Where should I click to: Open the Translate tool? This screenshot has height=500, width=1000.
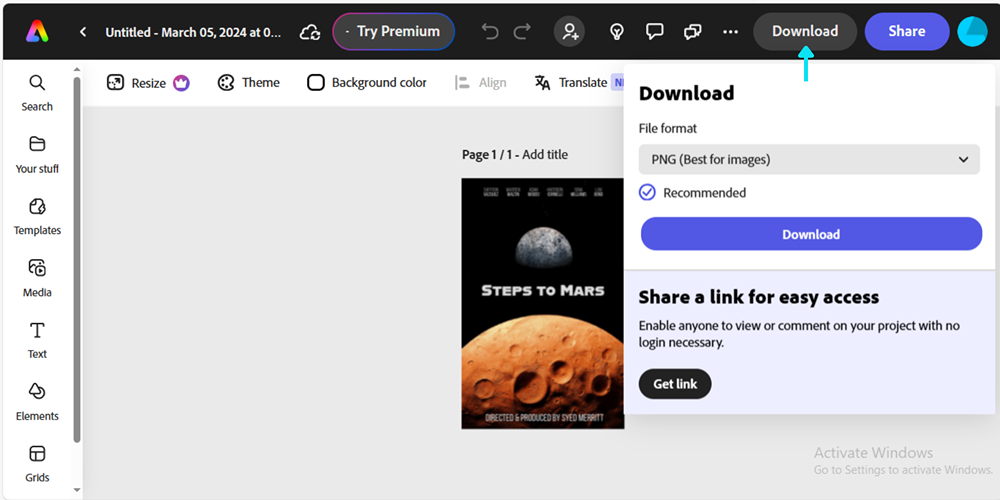pos(571,83)
